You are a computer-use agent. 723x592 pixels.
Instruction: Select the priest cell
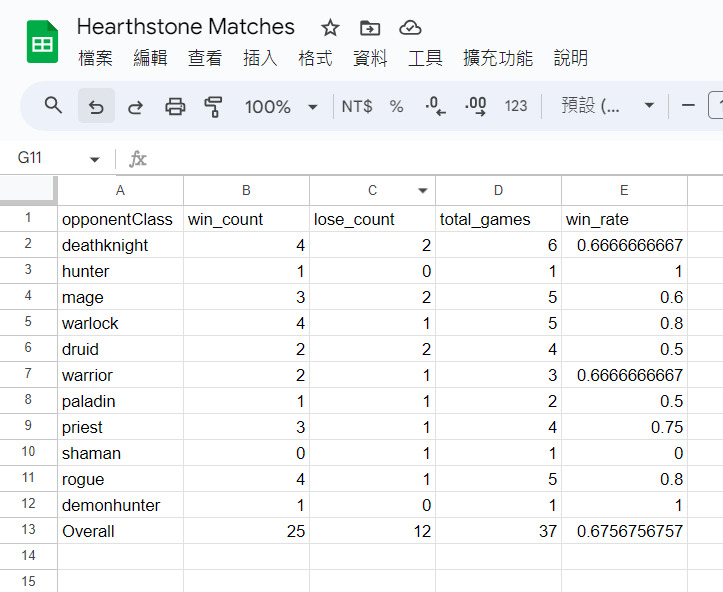pos(120,427)
